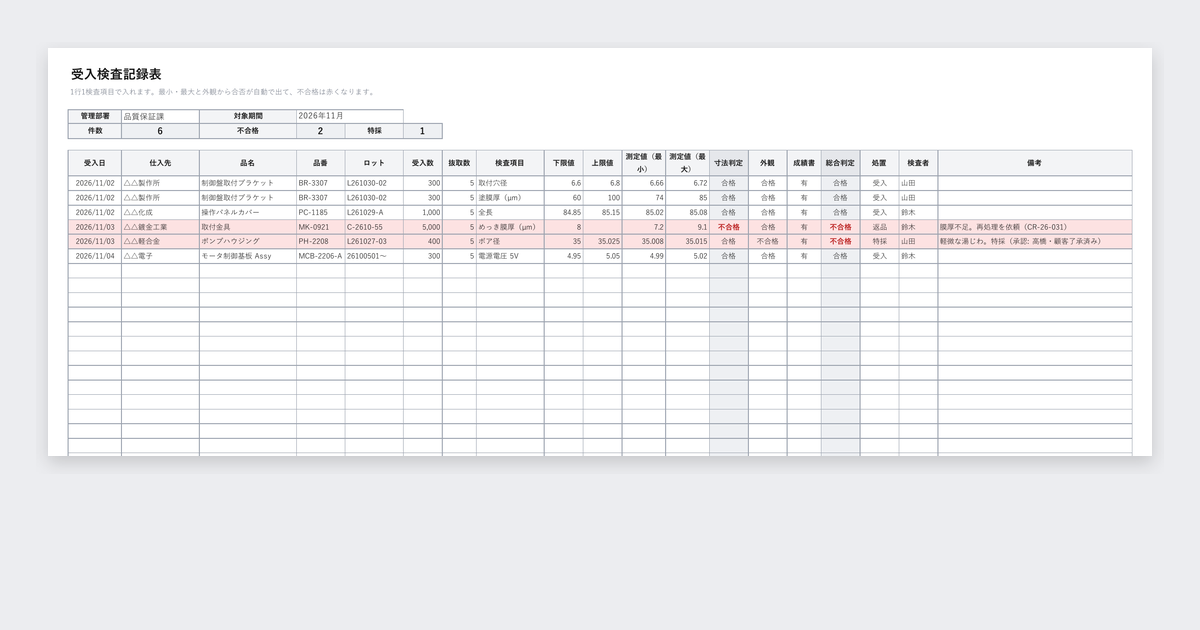Select the 受入日 column header

(95, 163)
